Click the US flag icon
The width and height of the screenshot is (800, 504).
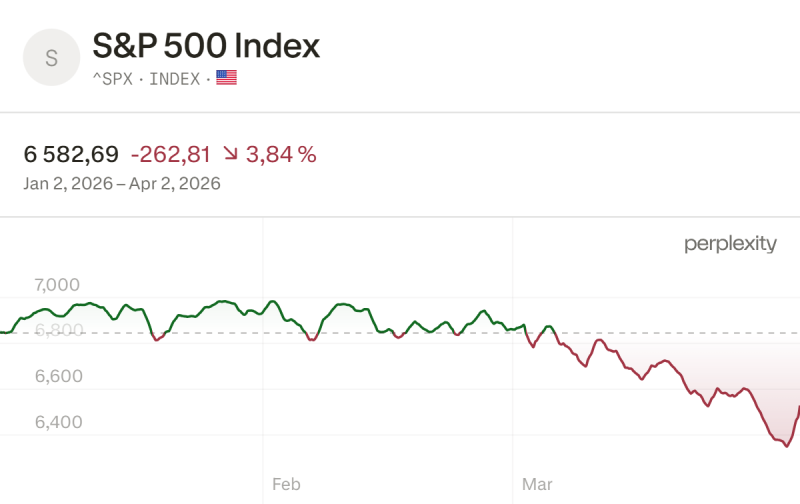pos(227,78)
